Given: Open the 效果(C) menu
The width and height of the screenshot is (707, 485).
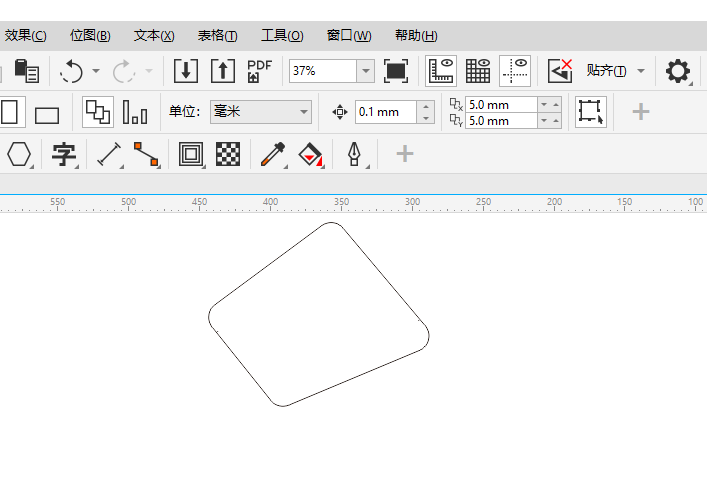Looking at the screenshot, I should (x=25, y=35).
